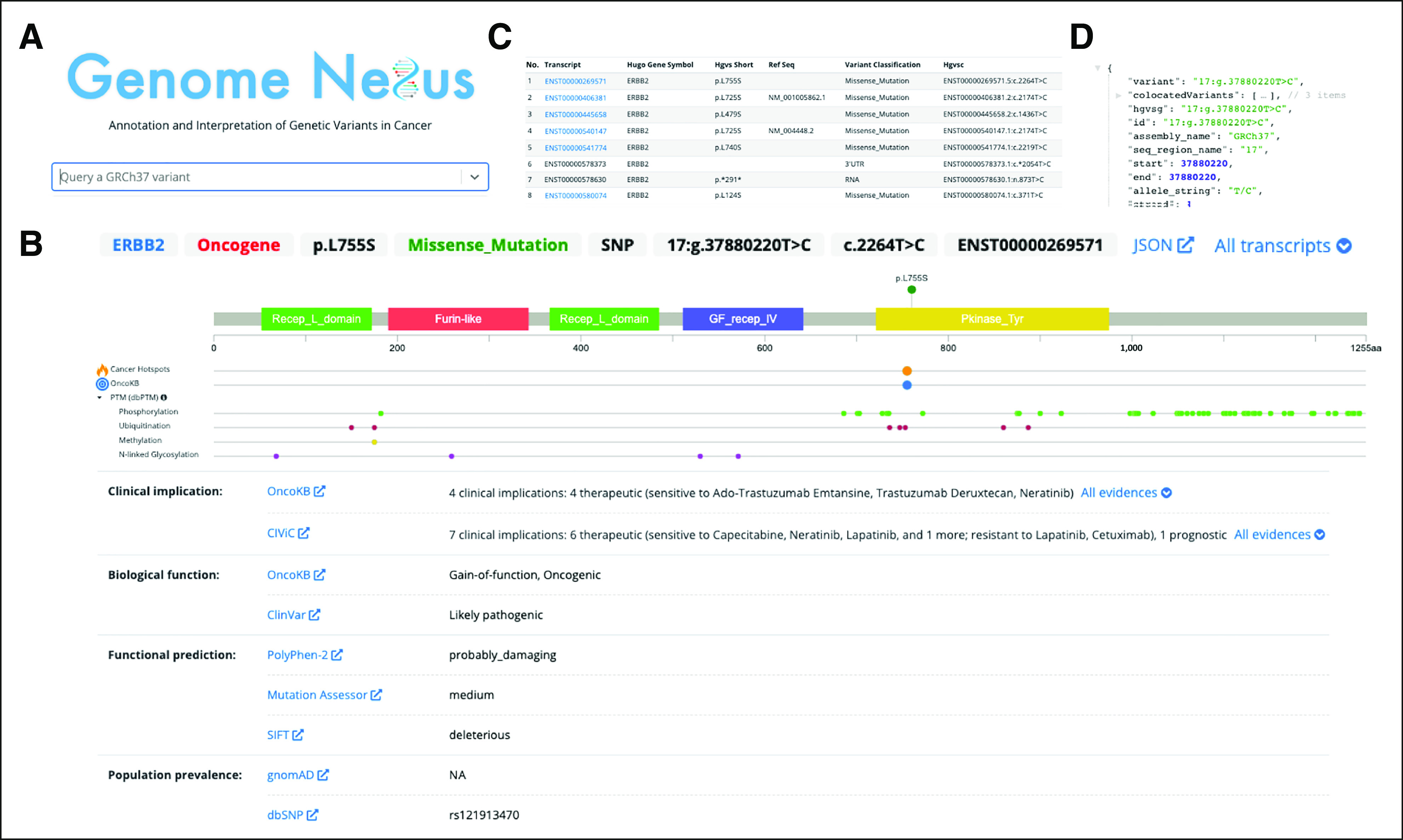Click external-link icon beside dbSNP
1403x840 pixels.
[x=312, y=815]
